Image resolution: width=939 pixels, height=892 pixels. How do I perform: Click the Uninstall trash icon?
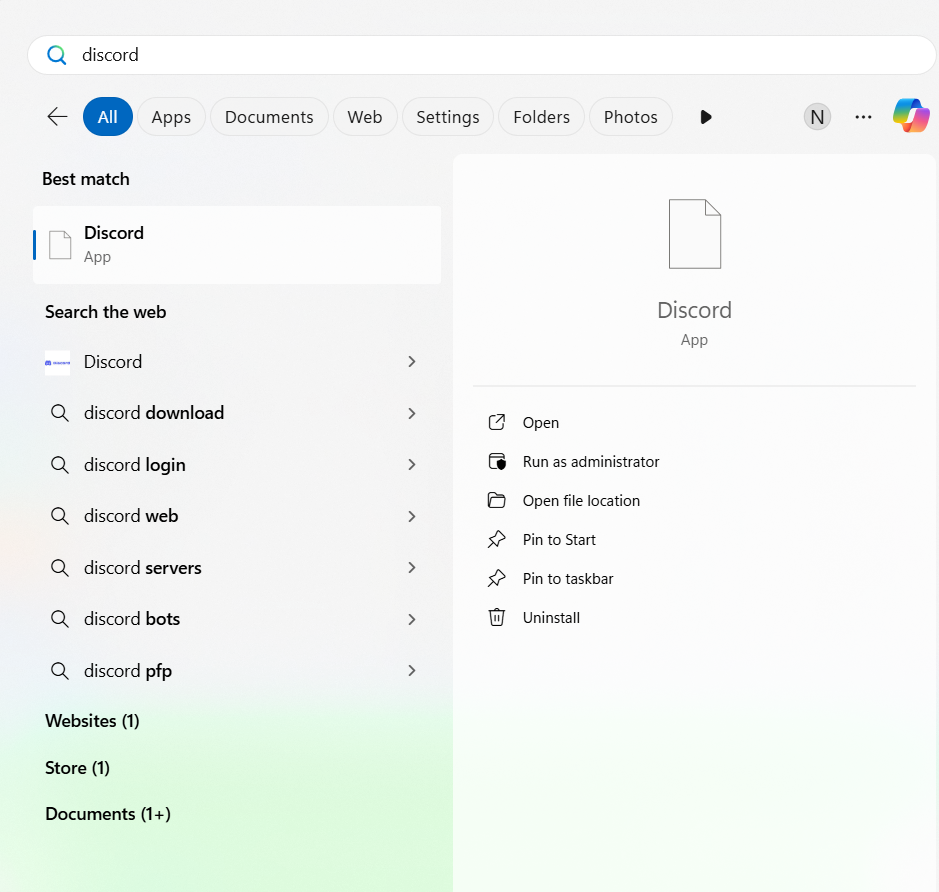click(496, 617)
